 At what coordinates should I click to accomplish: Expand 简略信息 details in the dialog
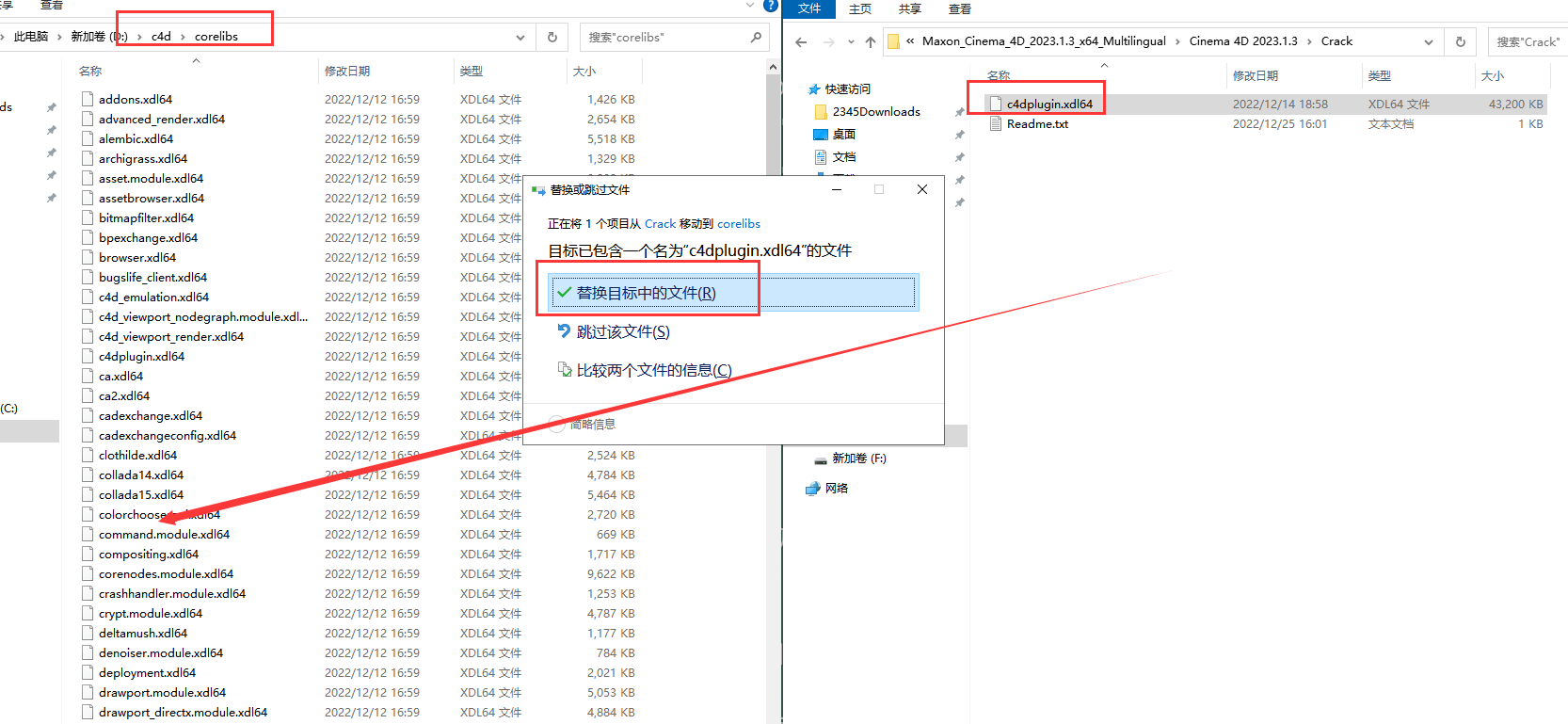click(557, 424)
